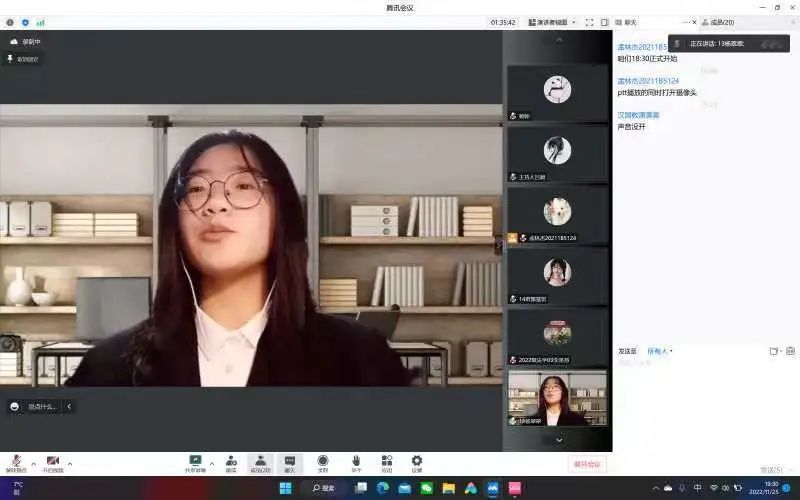Click the invite participants icon

point(231,463)
